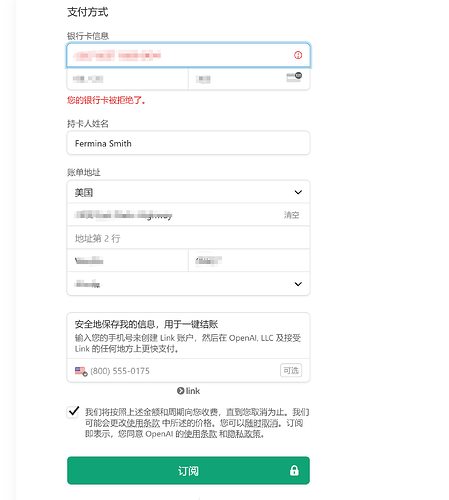Click the lock icon on the 订阅 button
The width and height of the screenshot is (449, 500).
[294, 470]
